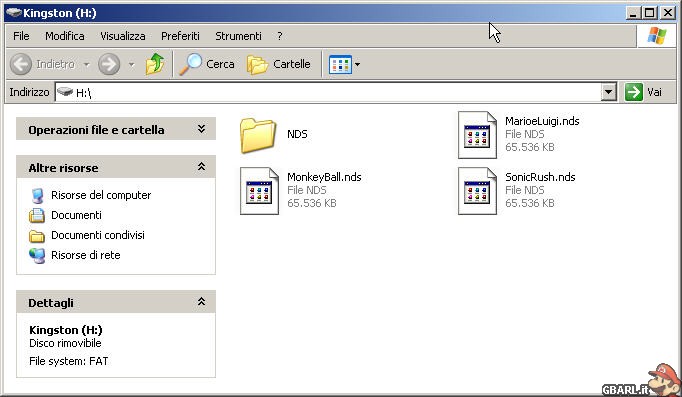
Task: Click Kingston (H:) in Dettagli panel
Action: (x=66, y=330)
